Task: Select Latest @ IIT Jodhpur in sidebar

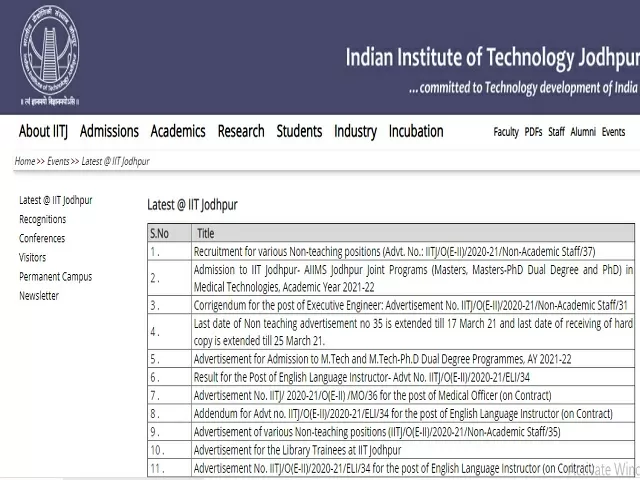Action: (x=56, y=200)
